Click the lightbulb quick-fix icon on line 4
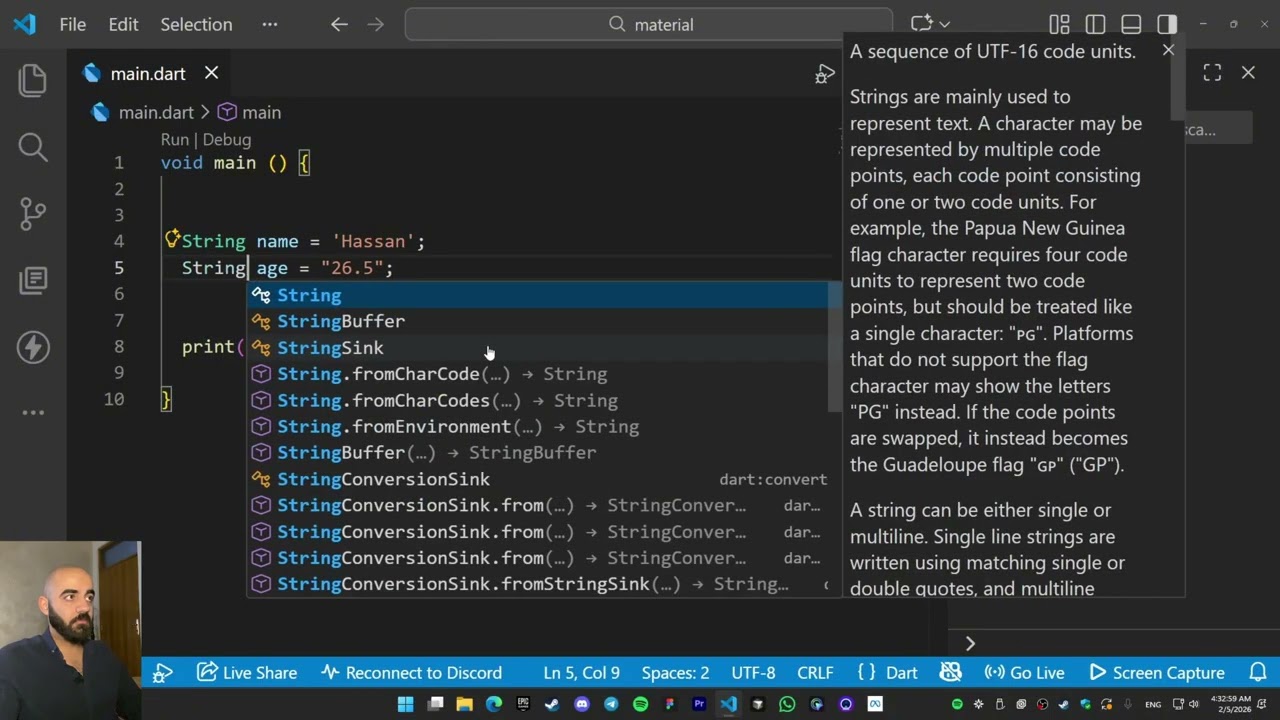Viewport: 1280px width, 720px height. (172, 239)
